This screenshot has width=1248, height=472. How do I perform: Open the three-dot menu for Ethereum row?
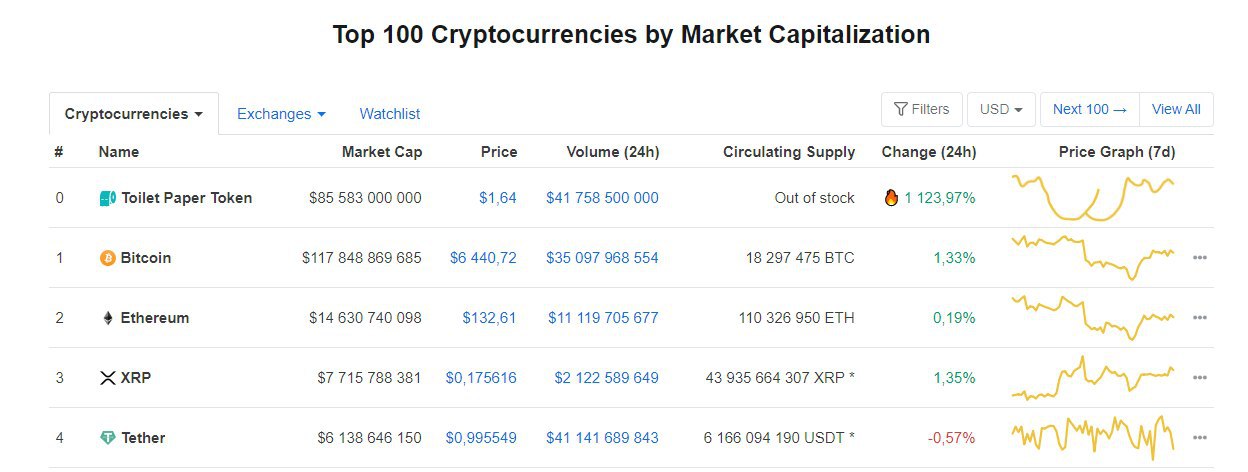(1200, 318)
